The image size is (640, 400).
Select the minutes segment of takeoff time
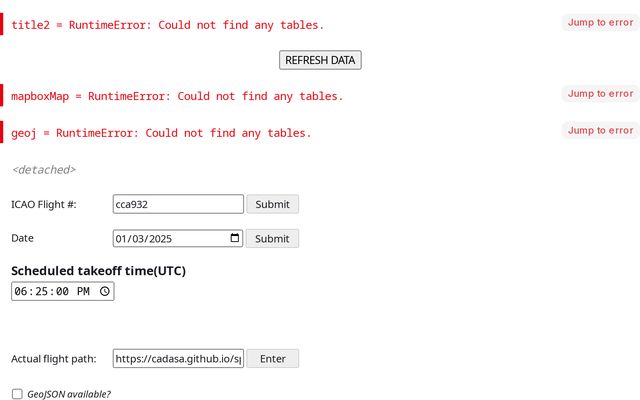pos(42,291)
